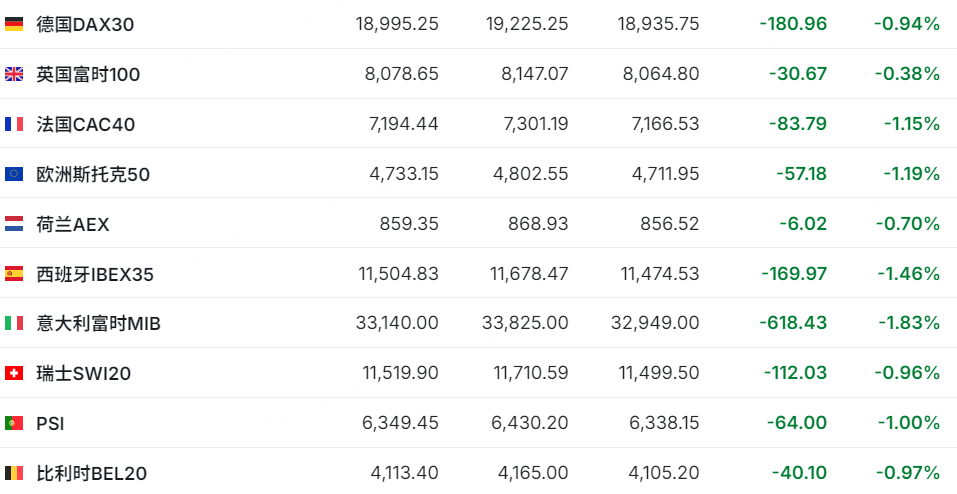Click the European Union flag icon

pos(14,174)
